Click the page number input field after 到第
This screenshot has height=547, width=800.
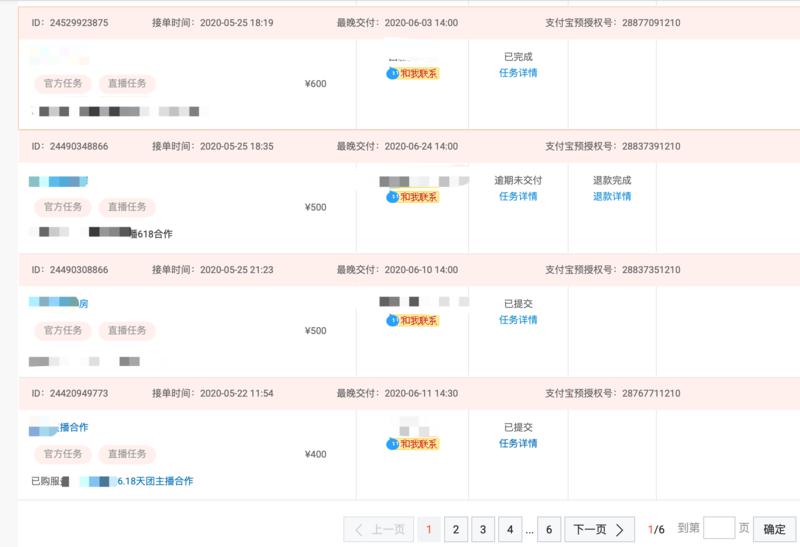[x=719, y=528]
